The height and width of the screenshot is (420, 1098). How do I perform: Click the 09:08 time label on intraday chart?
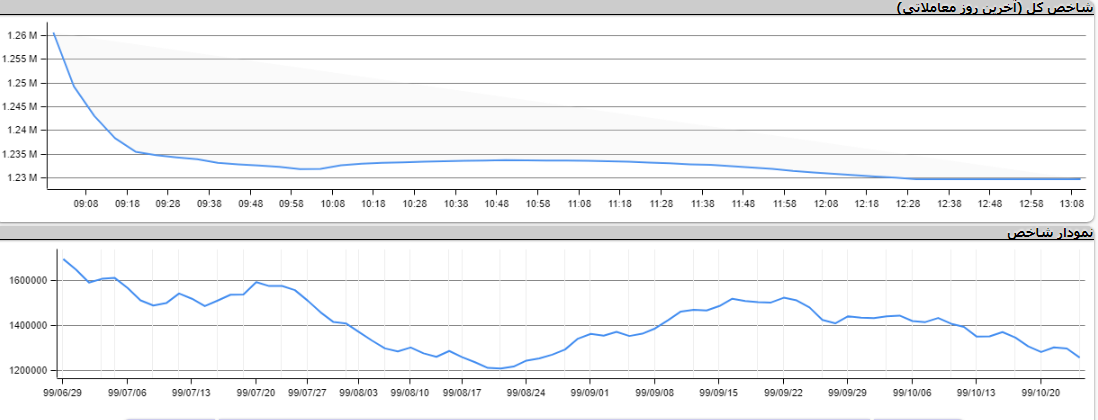(86, 203)
